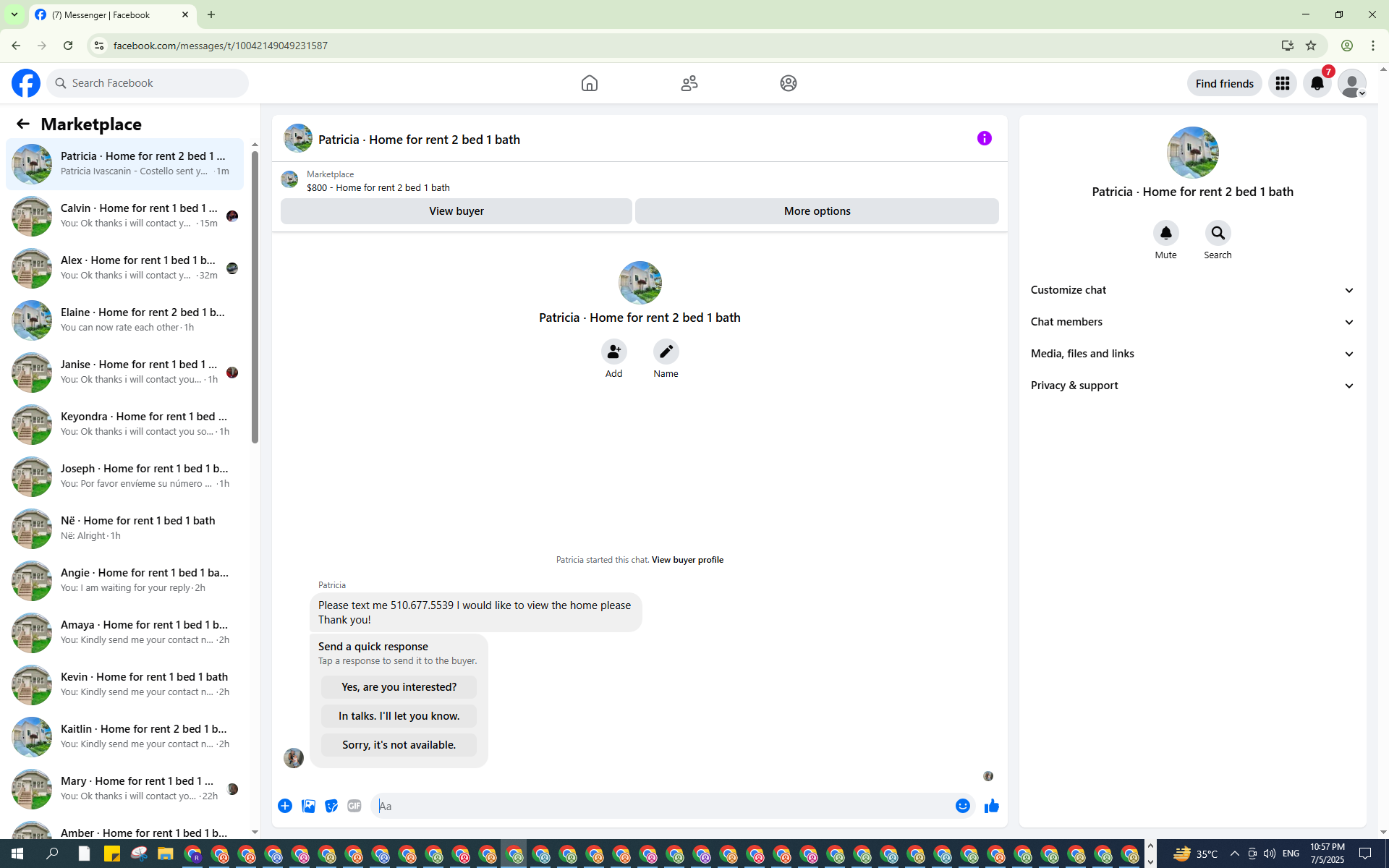
Task: Open the emoji picker
Action: [962, 806]
